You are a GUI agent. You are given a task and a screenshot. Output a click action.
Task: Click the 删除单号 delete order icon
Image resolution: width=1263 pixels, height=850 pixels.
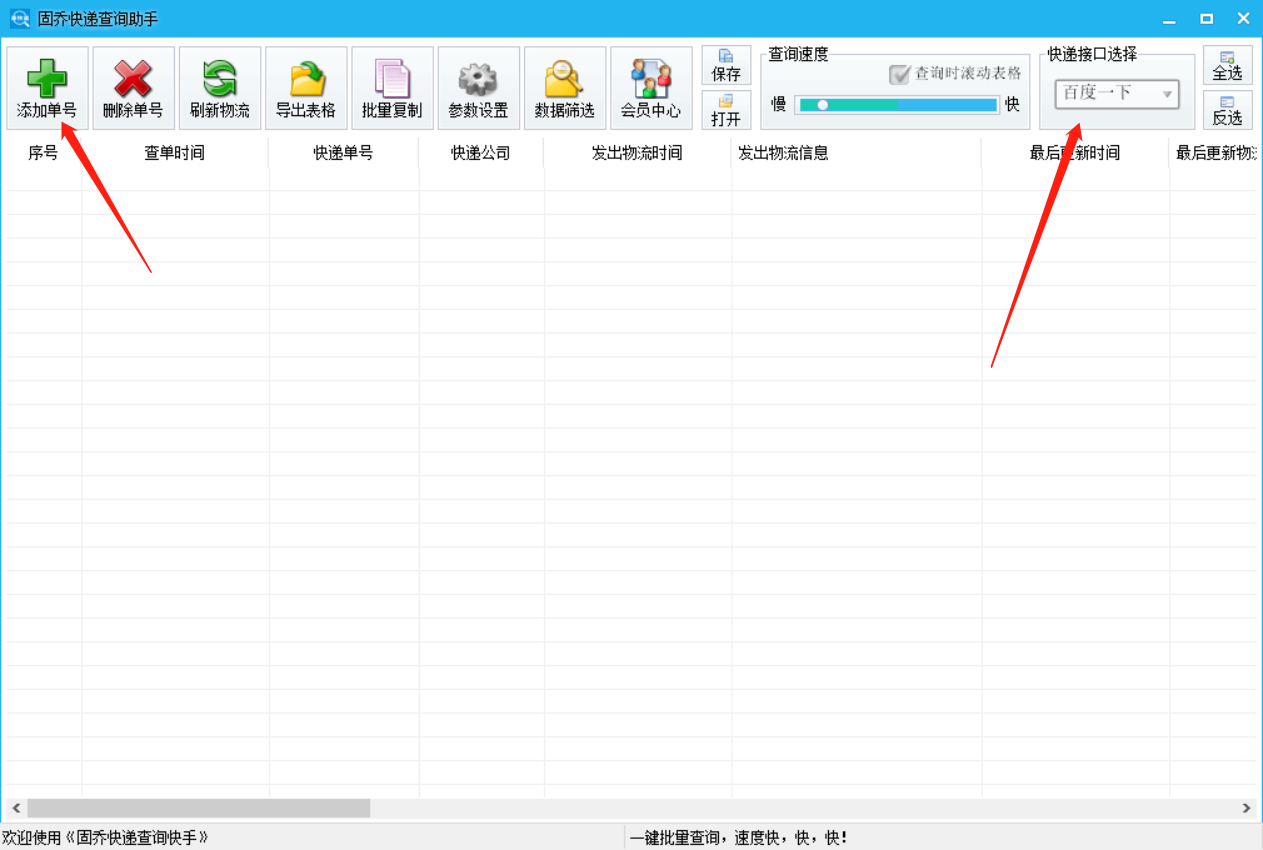(x=133, y=87)
